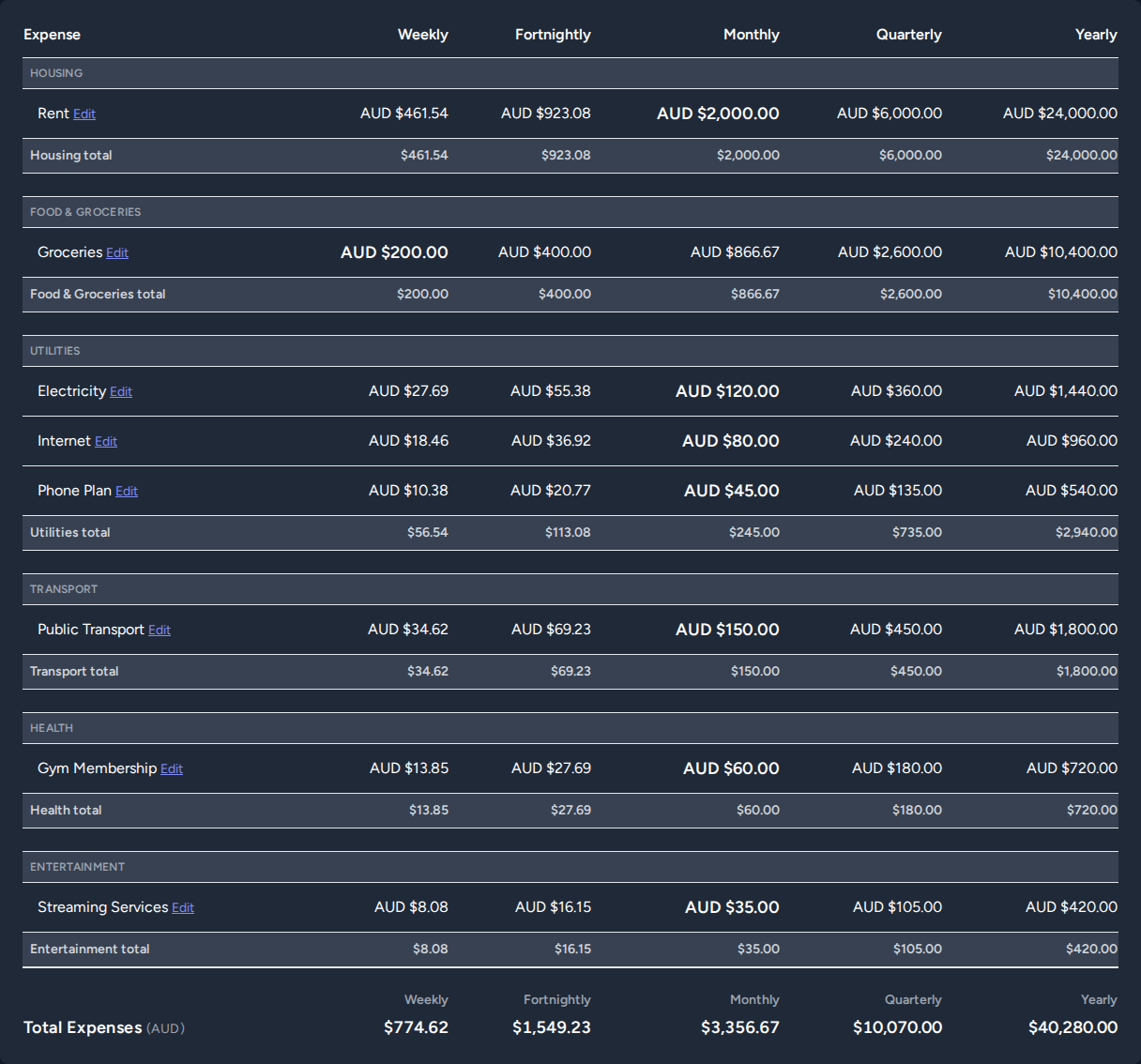
Task: Select the total fortnightly figure $1,549.23
Action: point(552,1028)
